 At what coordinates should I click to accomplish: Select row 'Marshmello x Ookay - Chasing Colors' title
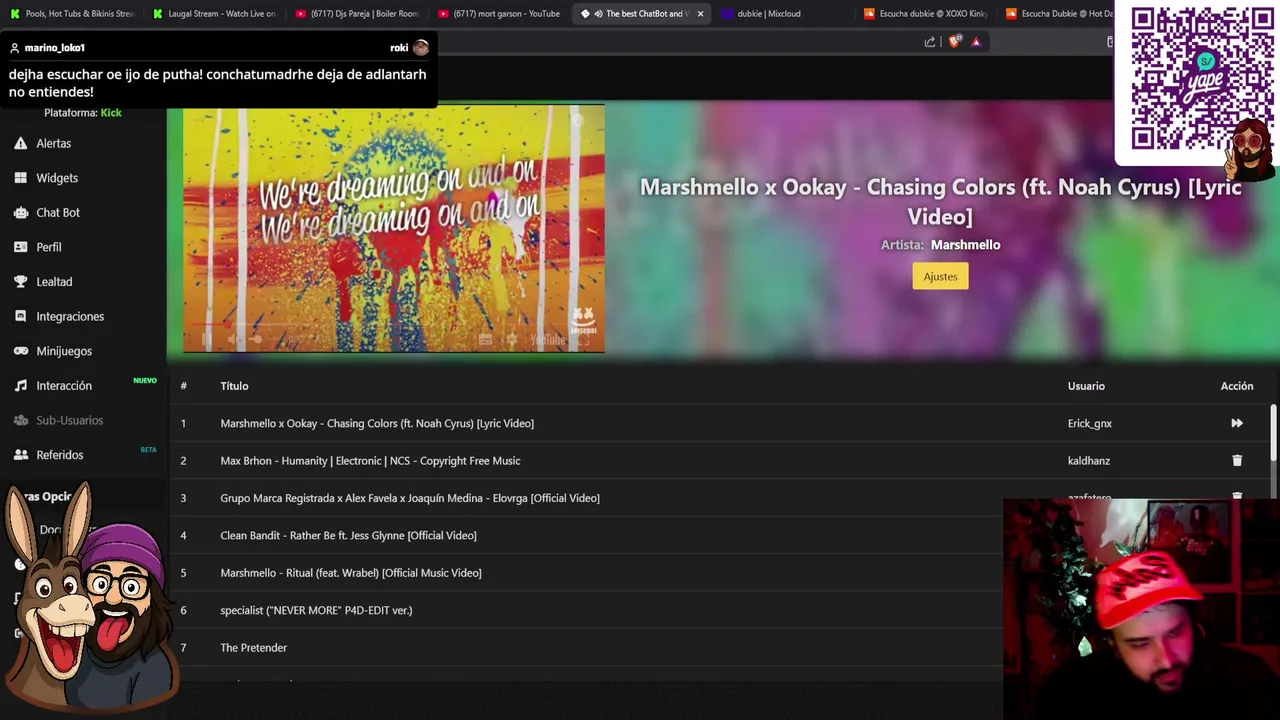tap(377, 423)
